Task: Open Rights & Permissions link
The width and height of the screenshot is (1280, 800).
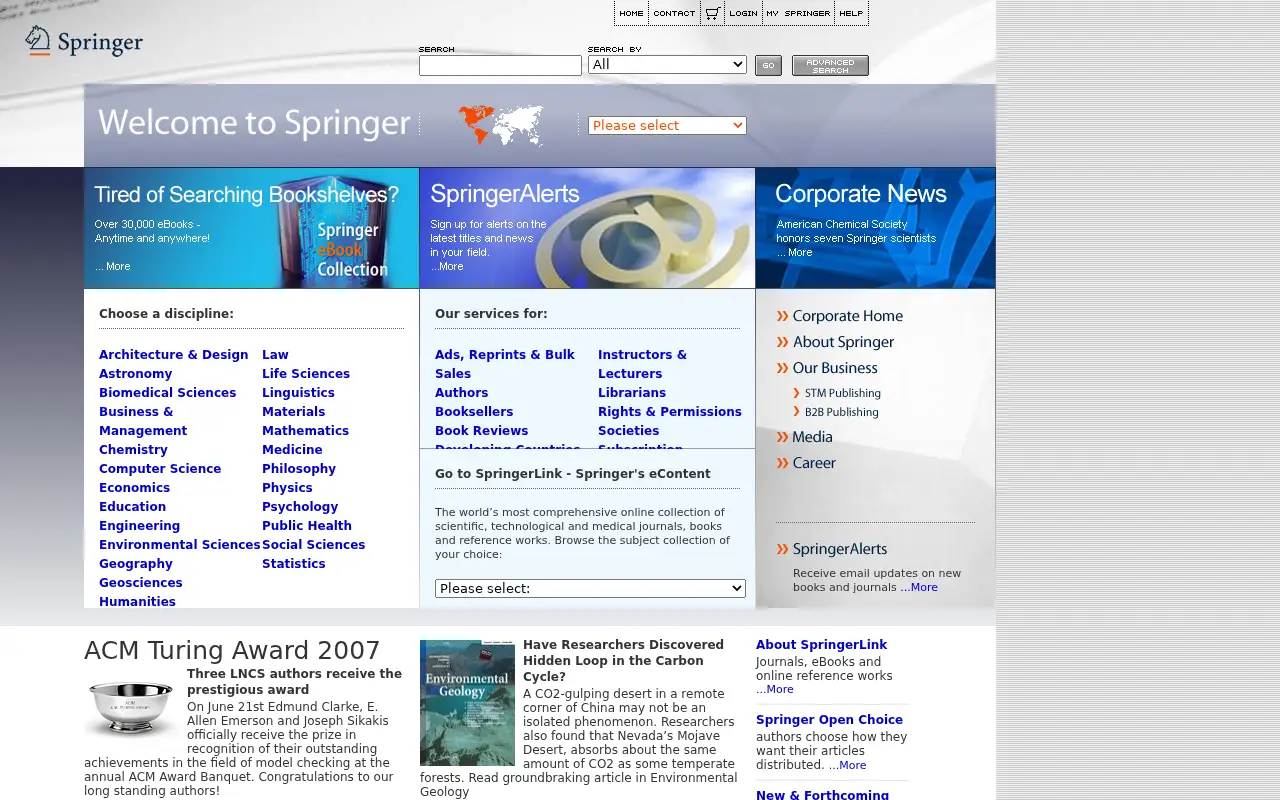Action: 670,412
